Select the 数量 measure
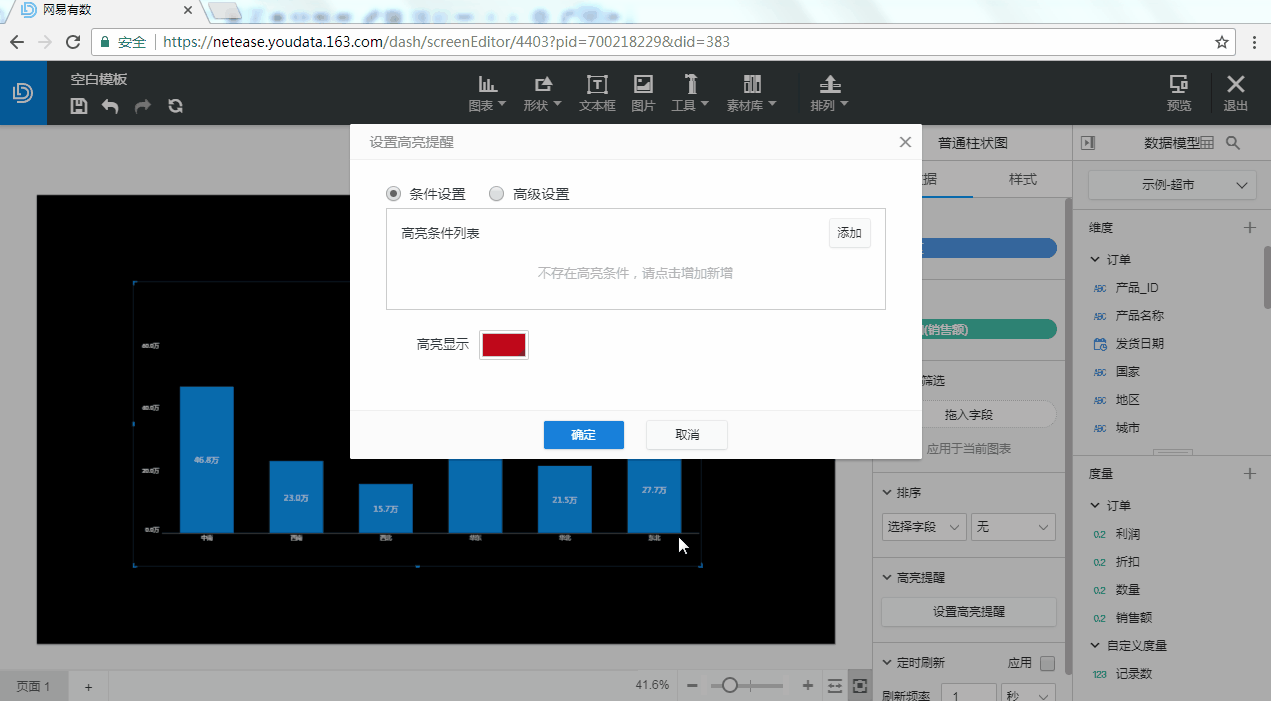1271x701 pixels. [x=1128, y=589]
